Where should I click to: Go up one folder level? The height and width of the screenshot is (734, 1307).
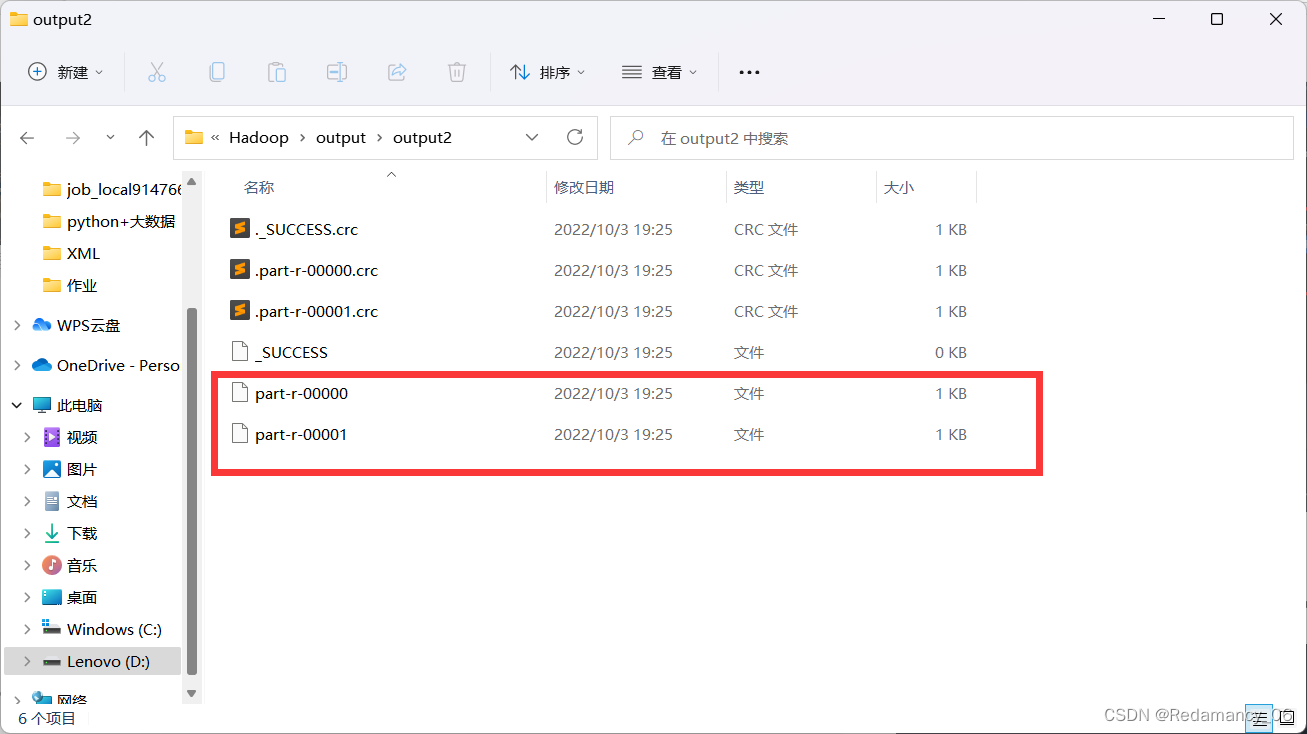pos(146,137)
